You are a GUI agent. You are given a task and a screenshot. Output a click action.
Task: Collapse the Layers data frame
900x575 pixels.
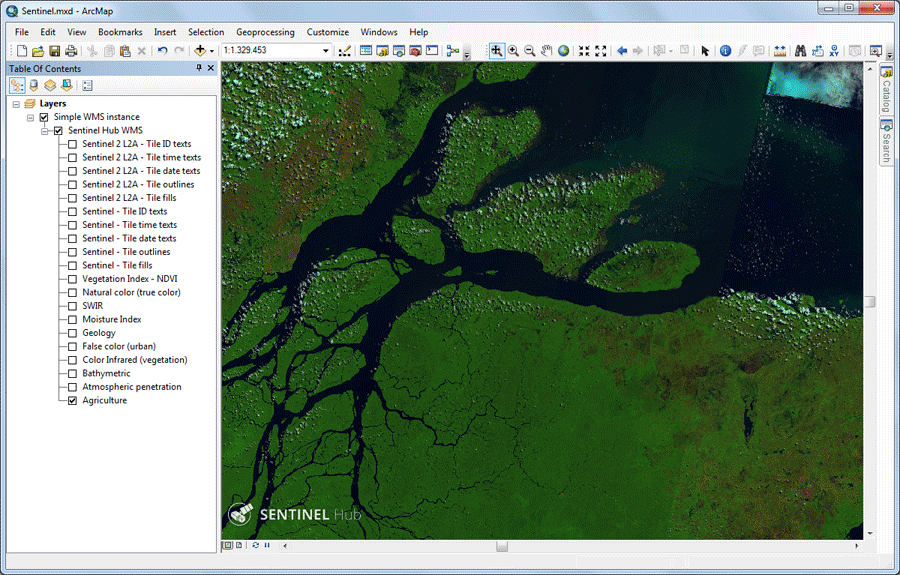click(x=16, y=104)
